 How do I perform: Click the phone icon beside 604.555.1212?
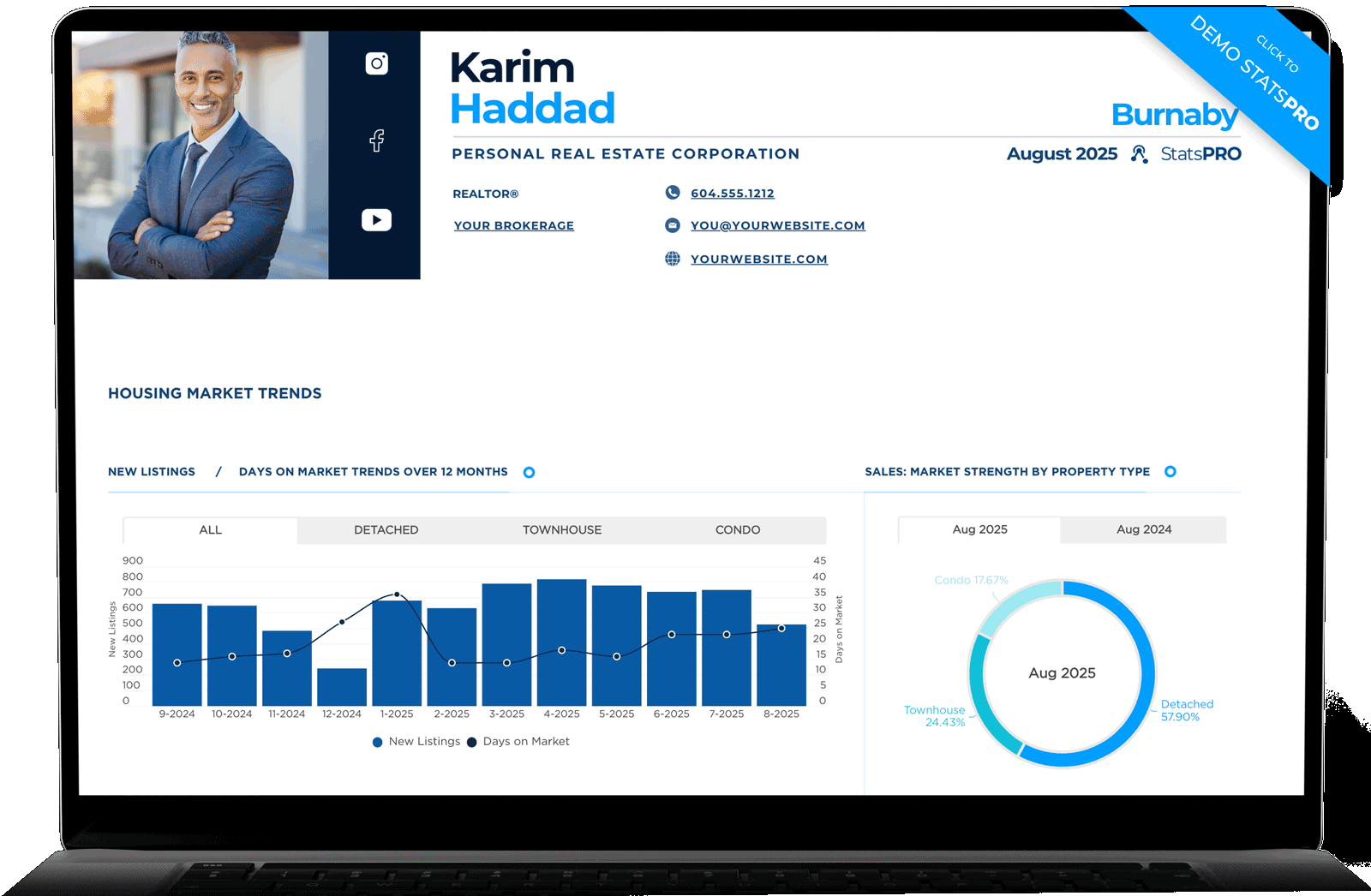[673, 193]
